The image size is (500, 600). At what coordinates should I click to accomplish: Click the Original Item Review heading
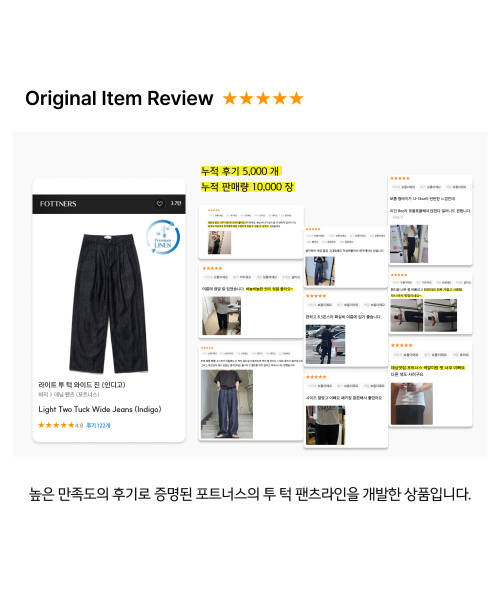coord(119,98)
